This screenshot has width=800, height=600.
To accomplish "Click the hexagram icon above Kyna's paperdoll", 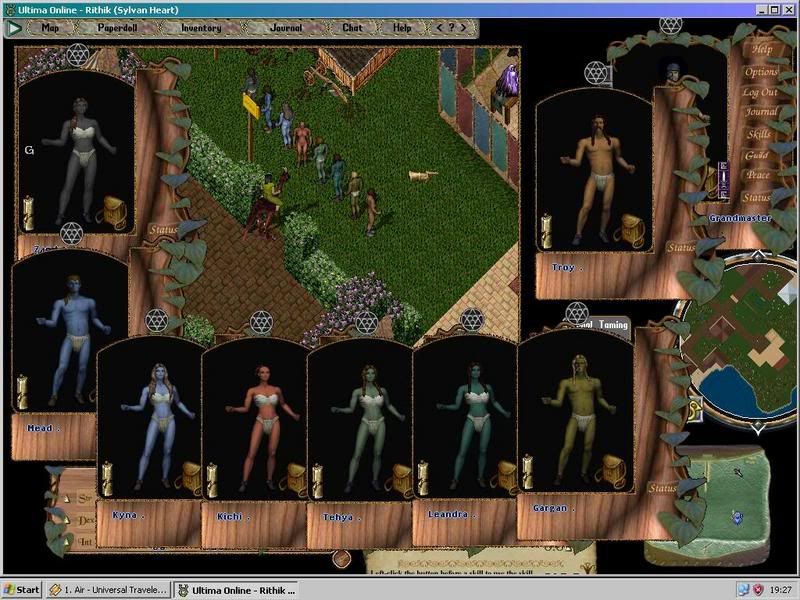I will tap(156, 320).
